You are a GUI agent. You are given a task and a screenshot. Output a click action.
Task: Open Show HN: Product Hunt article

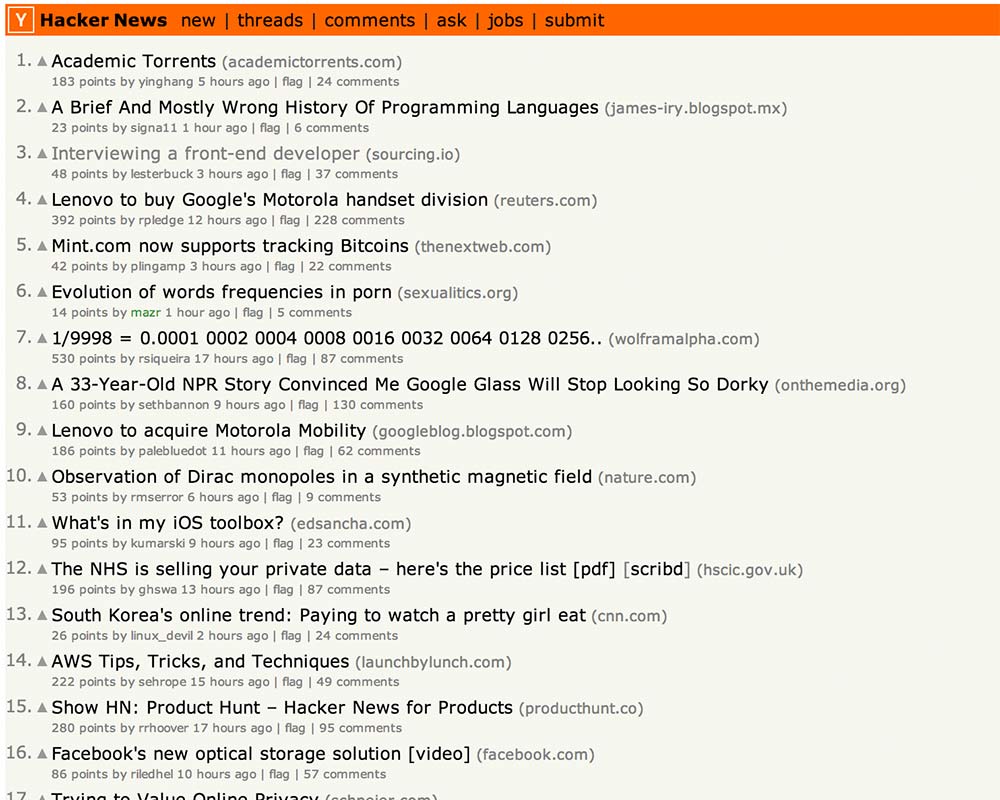(x=282, y=707)
